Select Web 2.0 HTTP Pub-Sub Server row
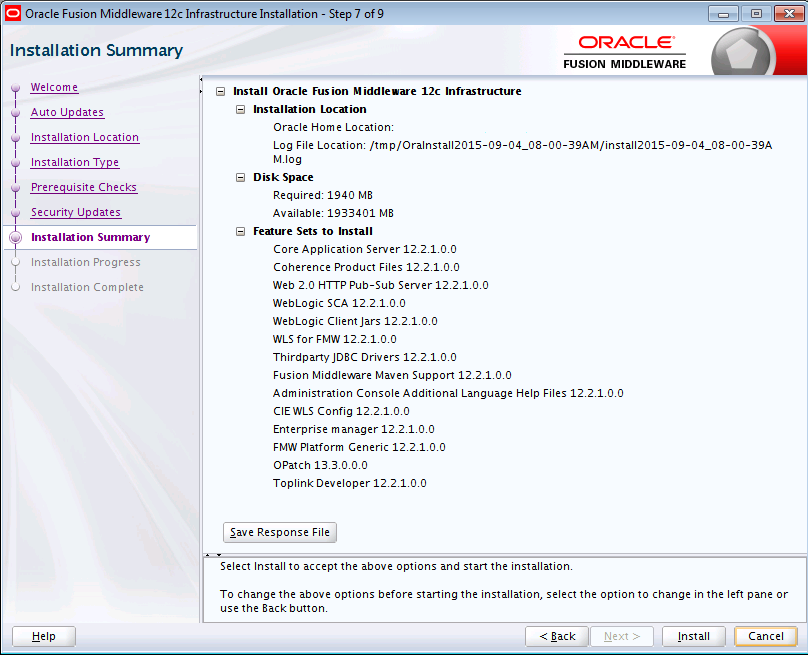808x655 pixels. (381, 285)
